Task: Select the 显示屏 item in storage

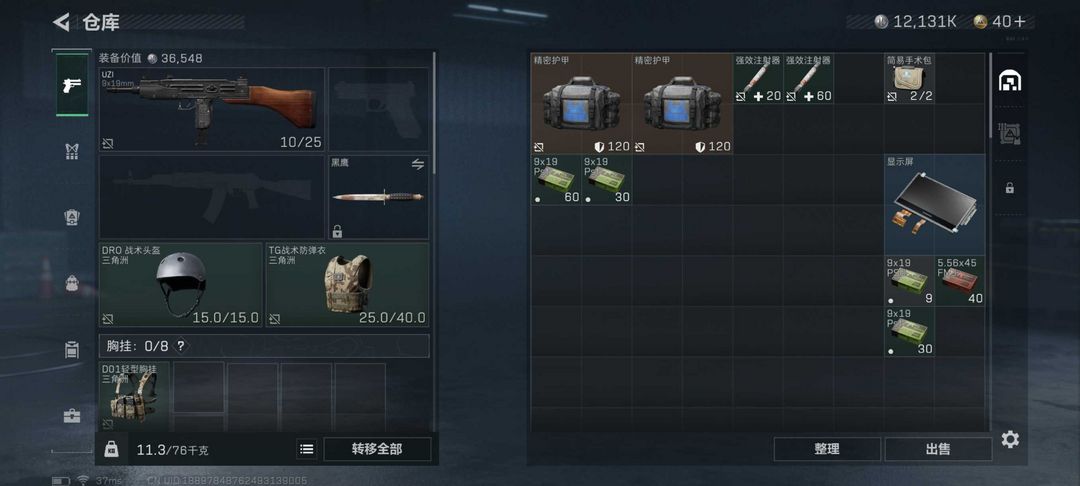Action: 935,204
